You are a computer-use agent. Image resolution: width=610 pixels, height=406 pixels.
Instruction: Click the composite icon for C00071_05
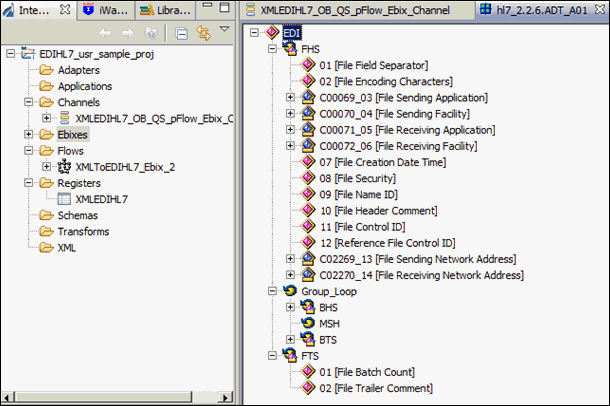coord(308,129)
